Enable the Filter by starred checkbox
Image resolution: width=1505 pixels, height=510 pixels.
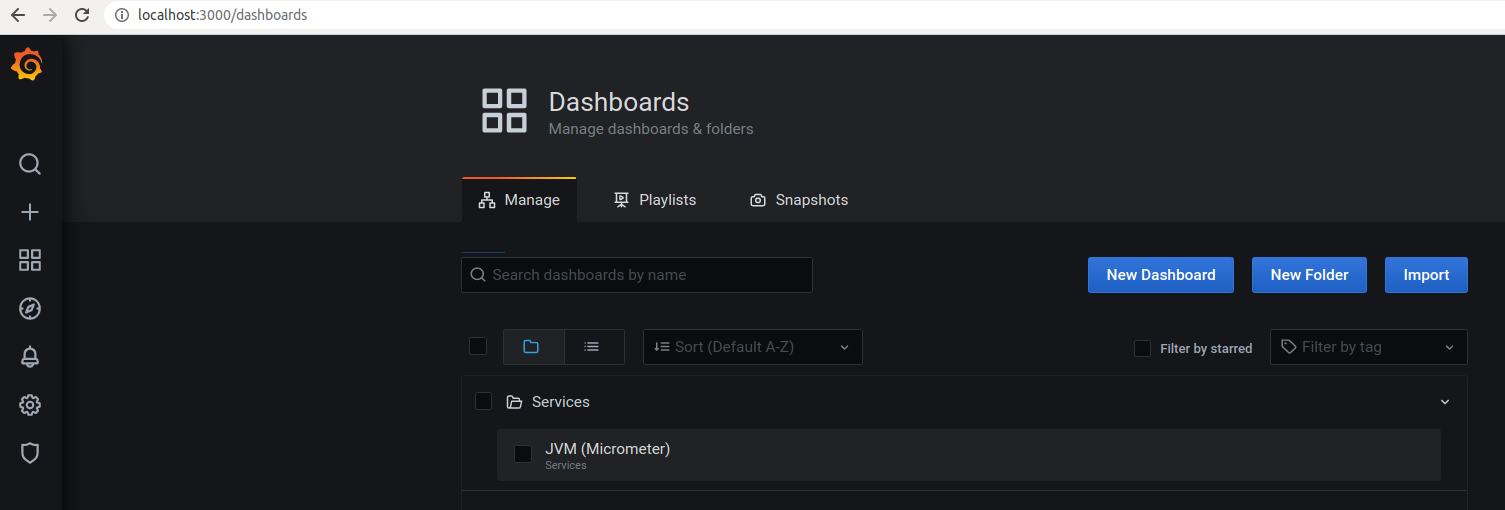point(1142,348)
